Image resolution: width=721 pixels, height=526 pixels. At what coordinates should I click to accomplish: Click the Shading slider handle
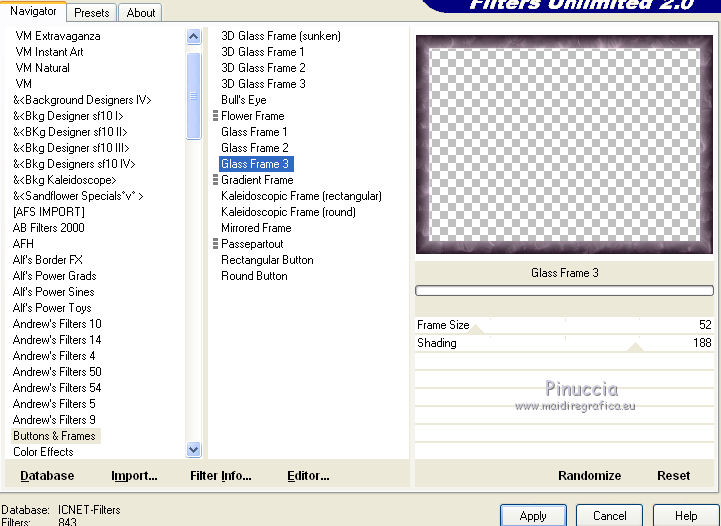pyautogui.click(x=635, y=347)
